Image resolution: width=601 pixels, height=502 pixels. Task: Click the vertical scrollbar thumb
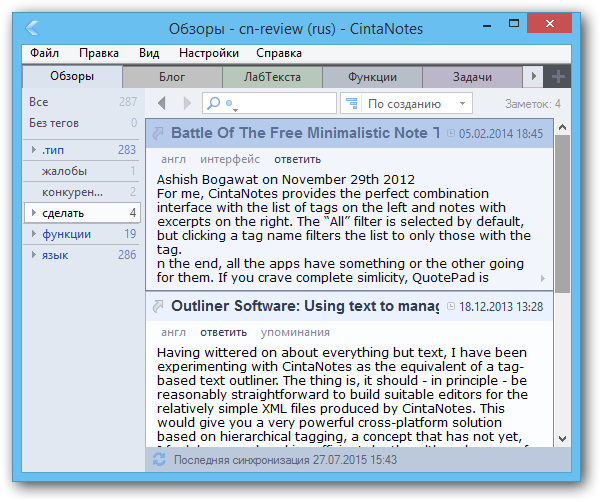(x=562, y=214)
